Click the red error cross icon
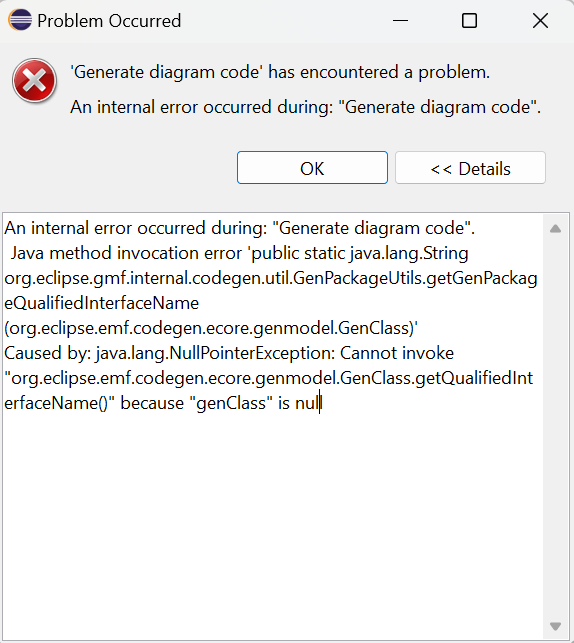Viewport: 574px width, 643px height. (34, 80)
